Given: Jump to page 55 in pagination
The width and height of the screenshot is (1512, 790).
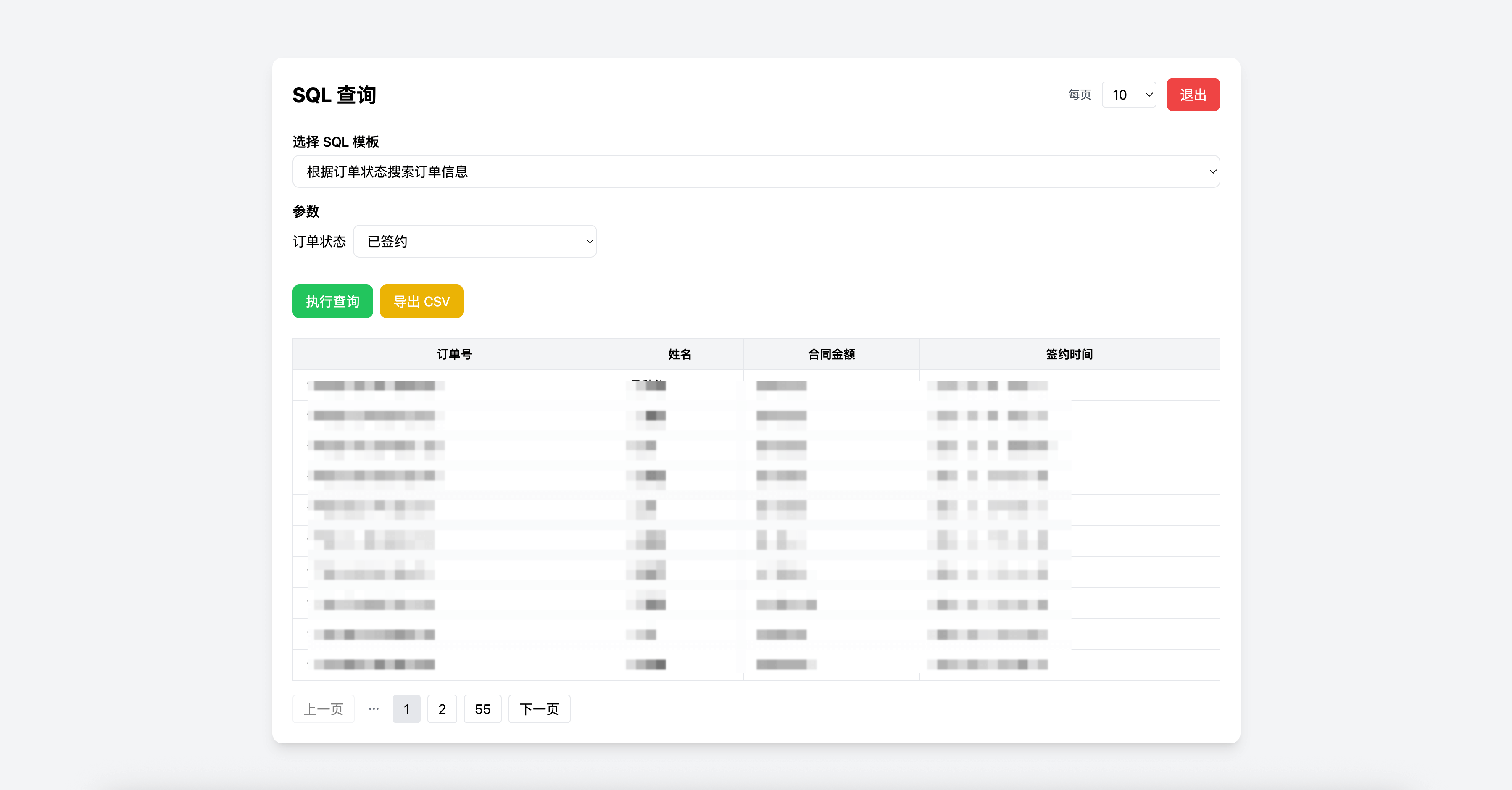Looking at the screenshot, I should point(482,709).
